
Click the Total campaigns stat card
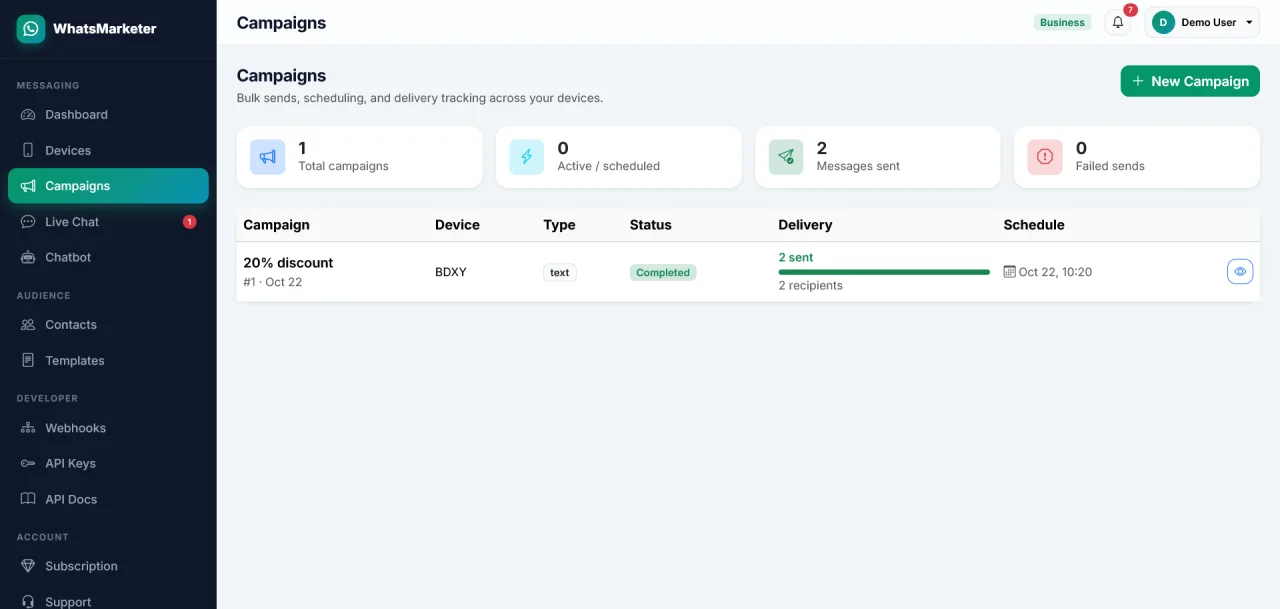tap(359, 157)
